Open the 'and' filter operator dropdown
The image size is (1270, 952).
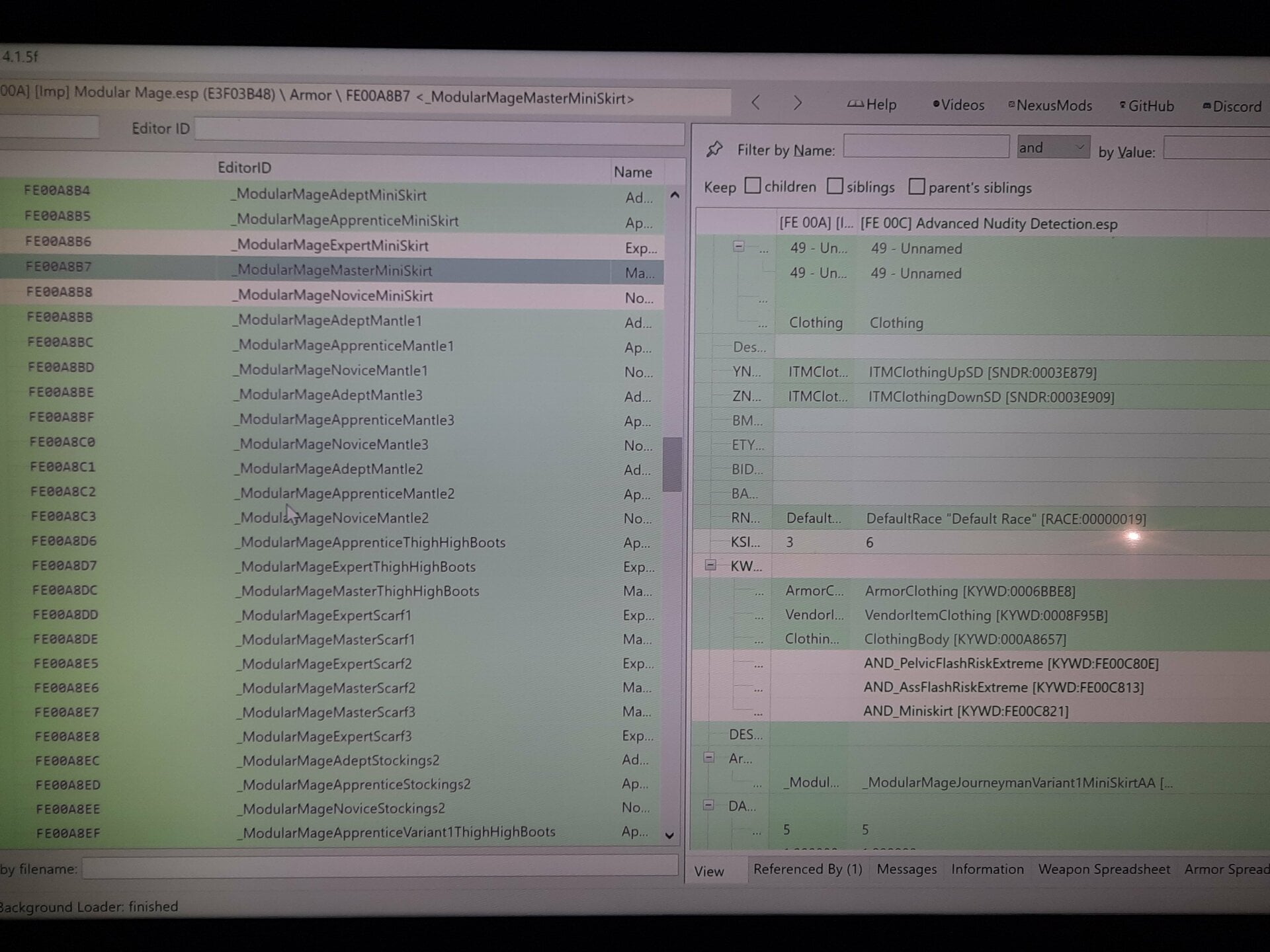1053,147
